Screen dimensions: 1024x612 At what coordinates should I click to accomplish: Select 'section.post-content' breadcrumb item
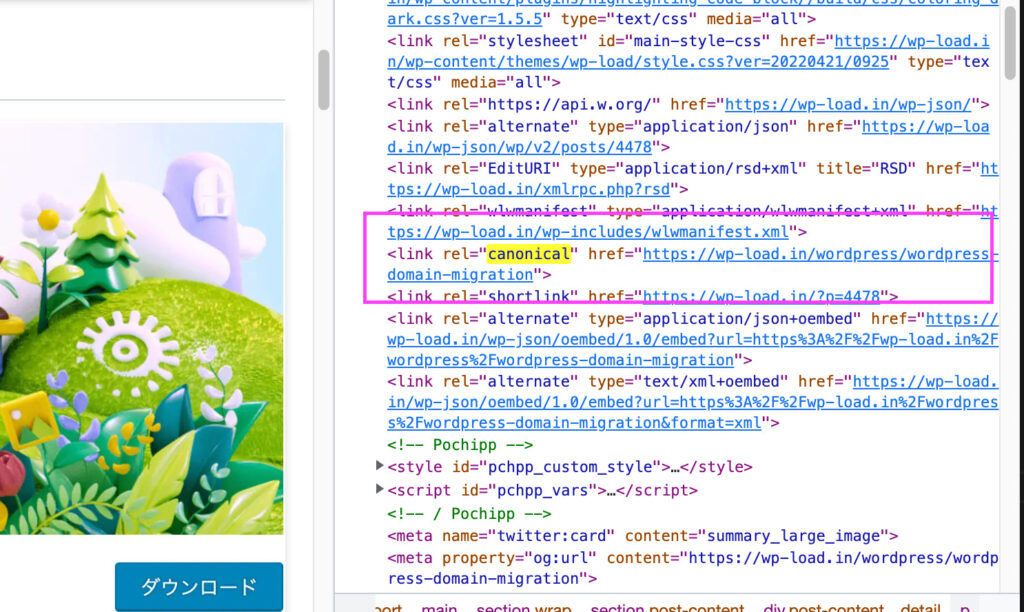(x=667, y=606)
